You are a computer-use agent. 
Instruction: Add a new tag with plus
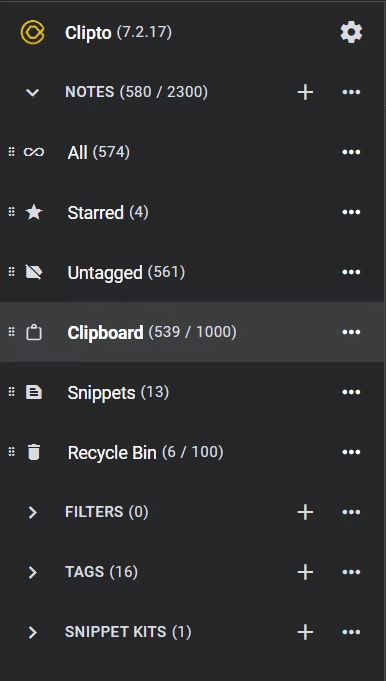tap(305, 572)
